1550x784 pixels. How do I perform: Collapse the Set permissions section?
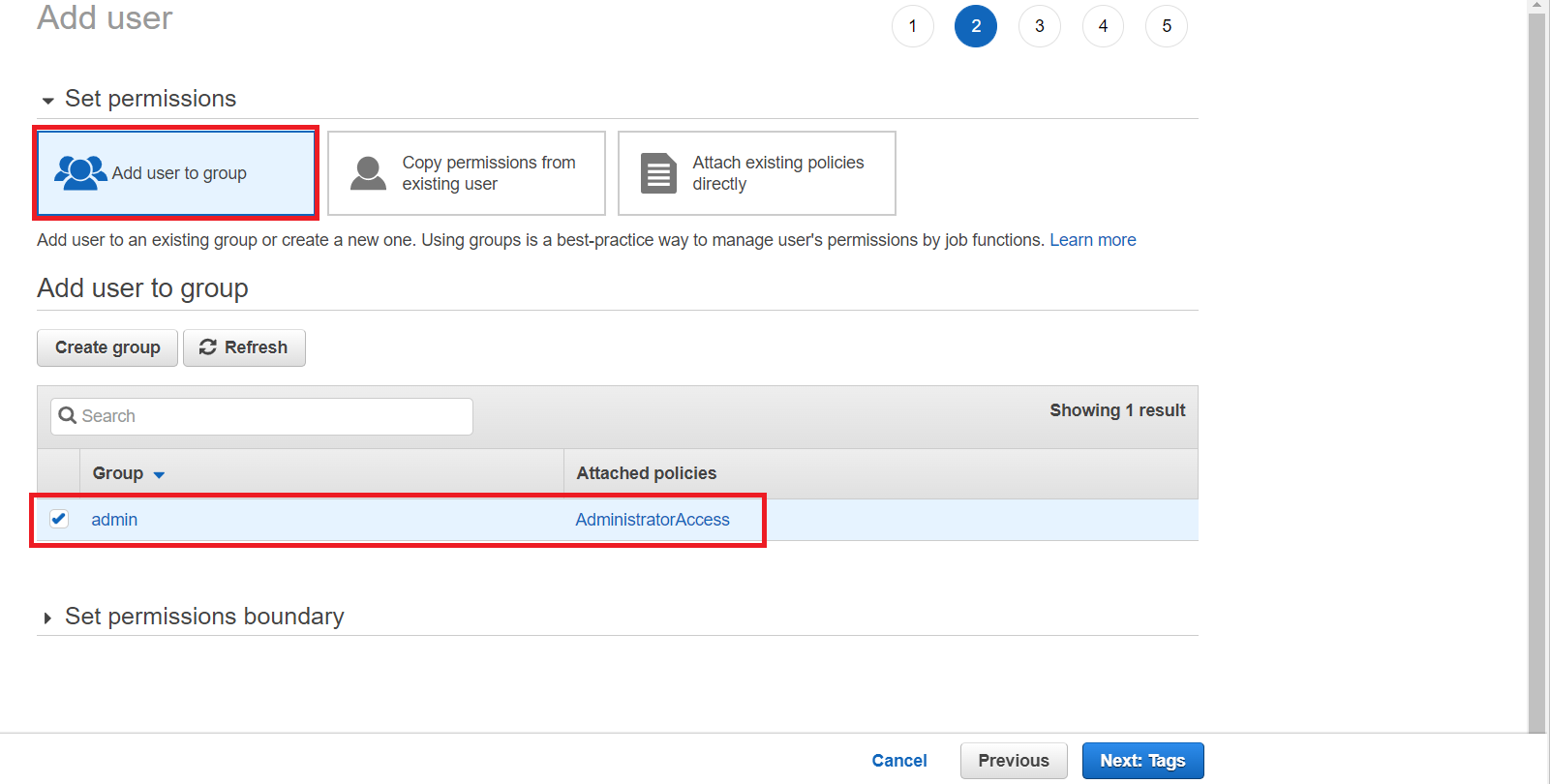click(47, 101)
